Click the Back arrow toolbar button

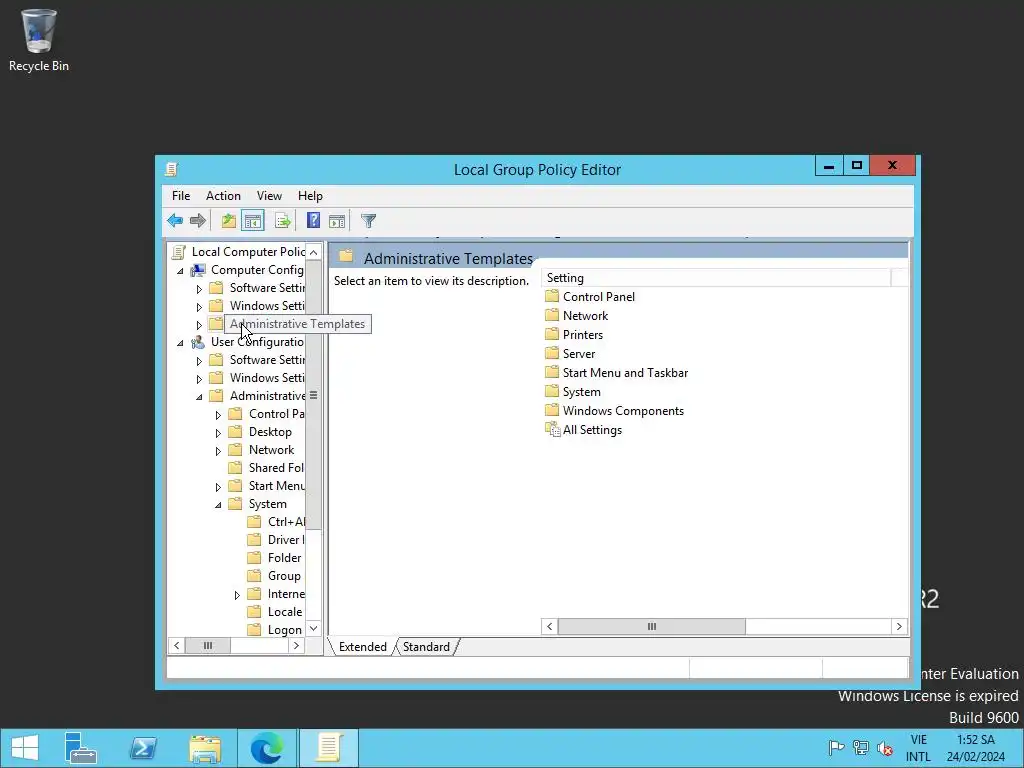pyautogui.click(x=175, y=221)
